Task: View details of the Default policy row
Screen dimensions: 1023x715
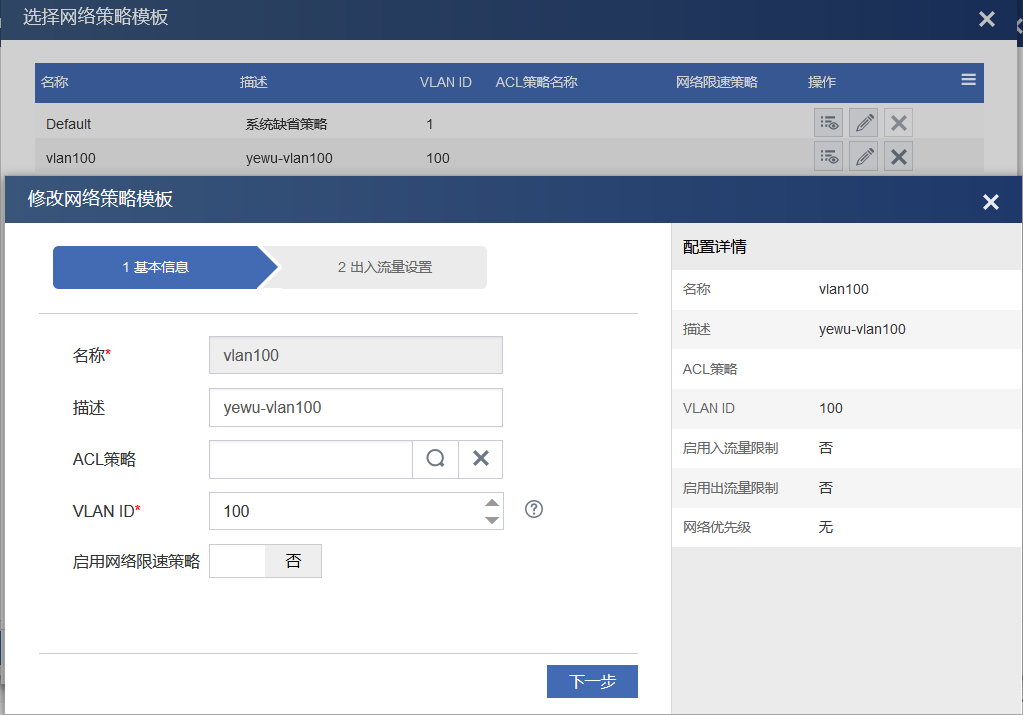Action: (x=828, y=123)
